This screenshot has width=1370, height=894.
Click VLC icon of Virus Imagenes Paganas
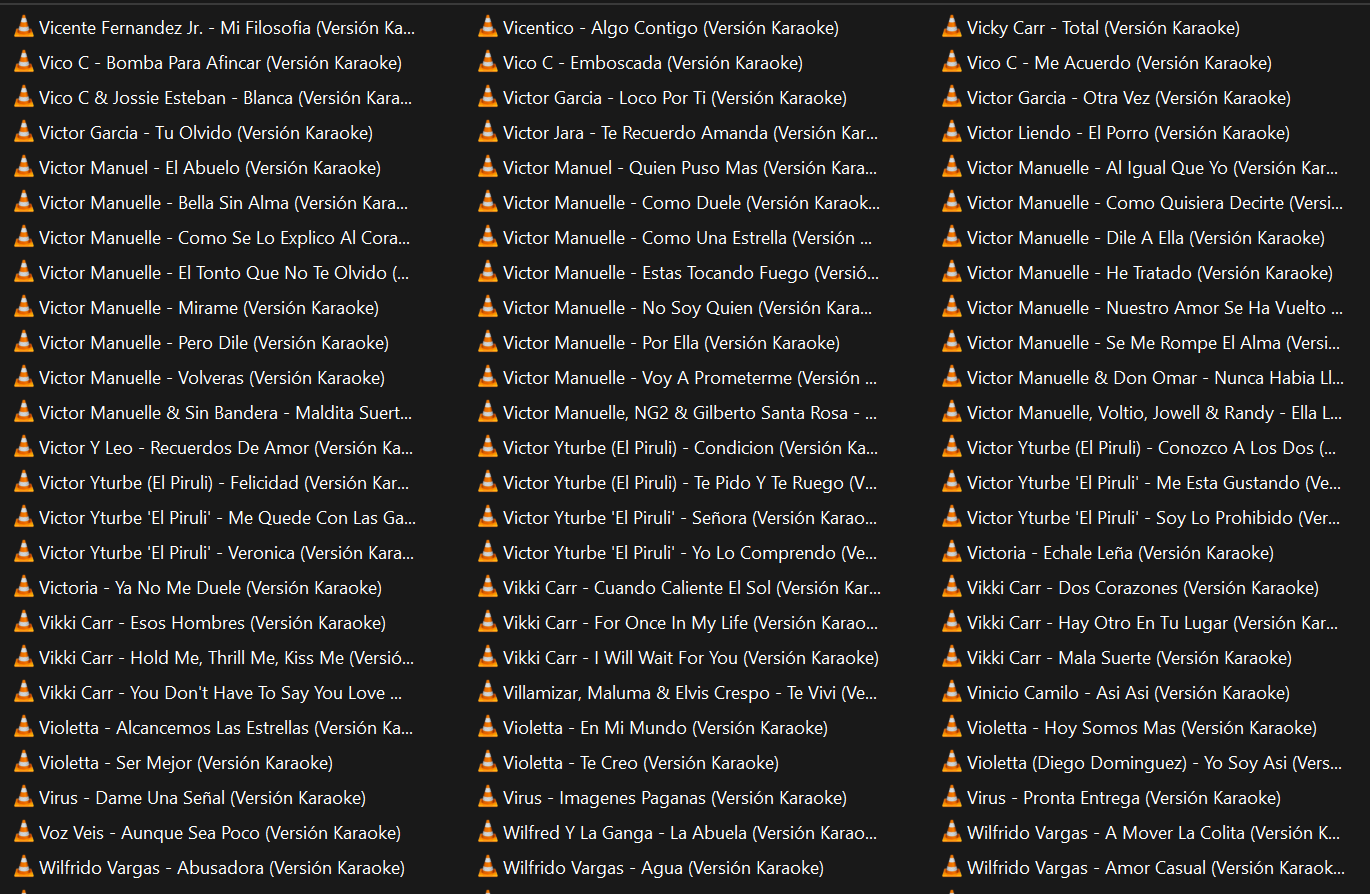point(488,797)
